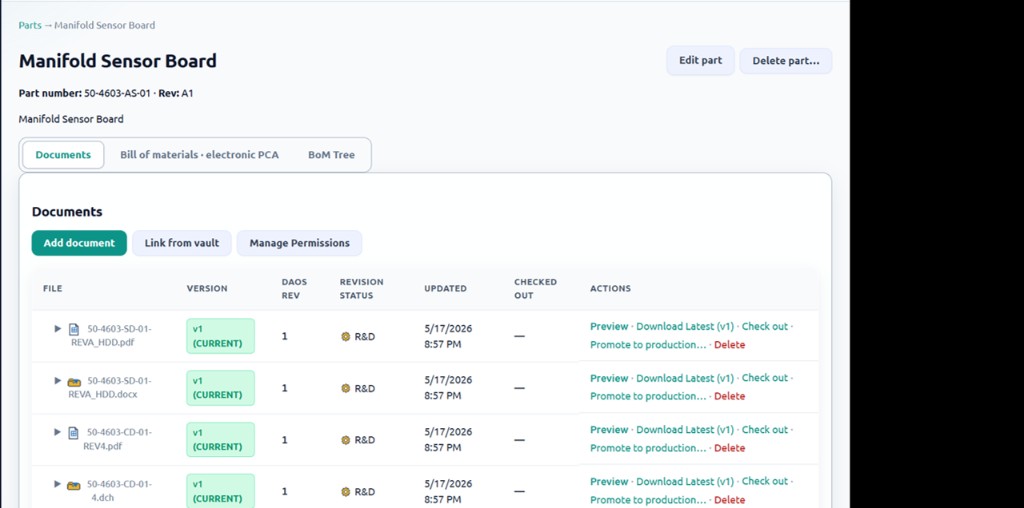Click the Add document button
This screenshot has height=508, width=1024.
pos(79,243)
